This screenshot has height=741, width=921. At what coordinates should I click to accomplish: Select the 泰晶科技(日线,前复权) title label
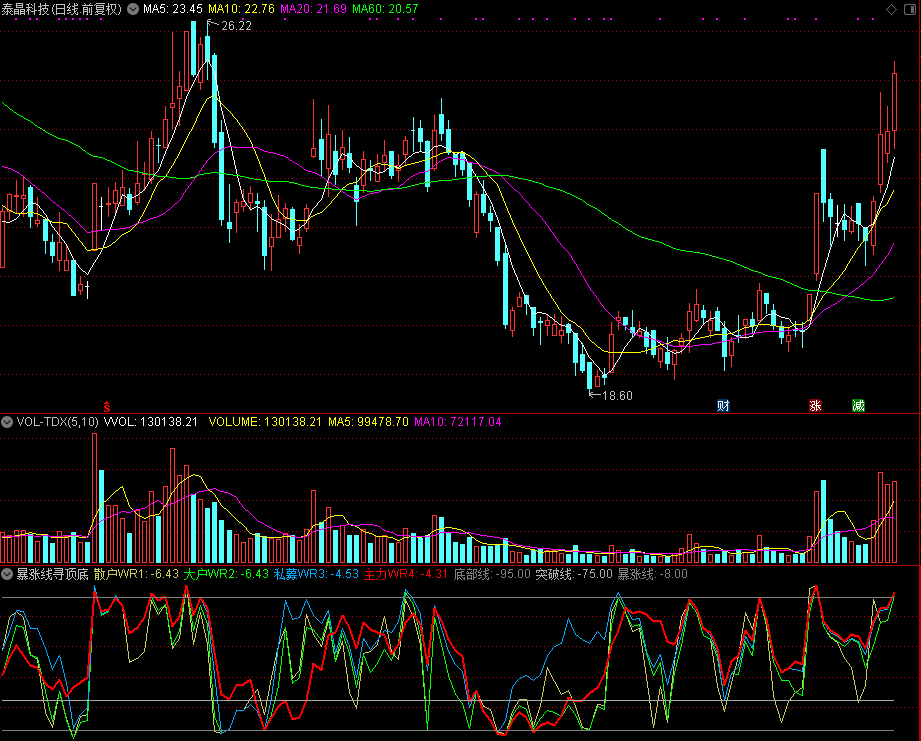pos(62,9)
